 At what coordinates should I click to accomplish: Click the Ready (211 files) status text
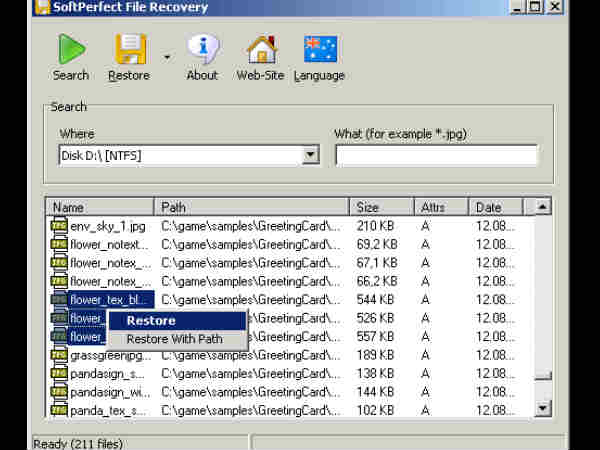[78, 444]
